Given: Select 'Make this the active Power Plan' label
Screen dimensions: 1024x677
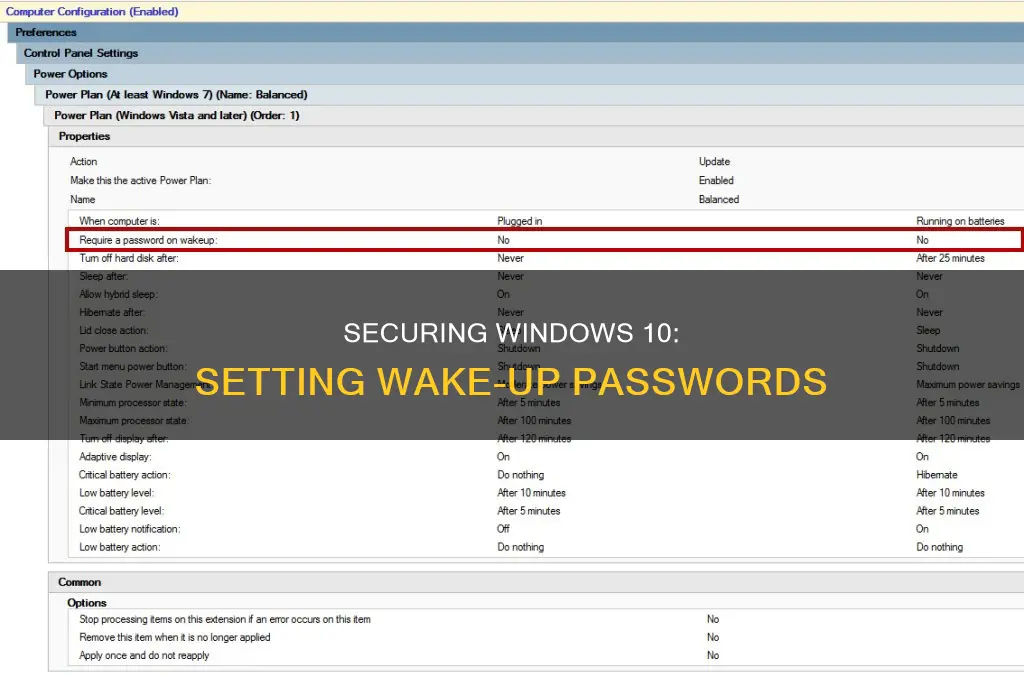Looking at the screenshot, I should (x=140, y=180).
